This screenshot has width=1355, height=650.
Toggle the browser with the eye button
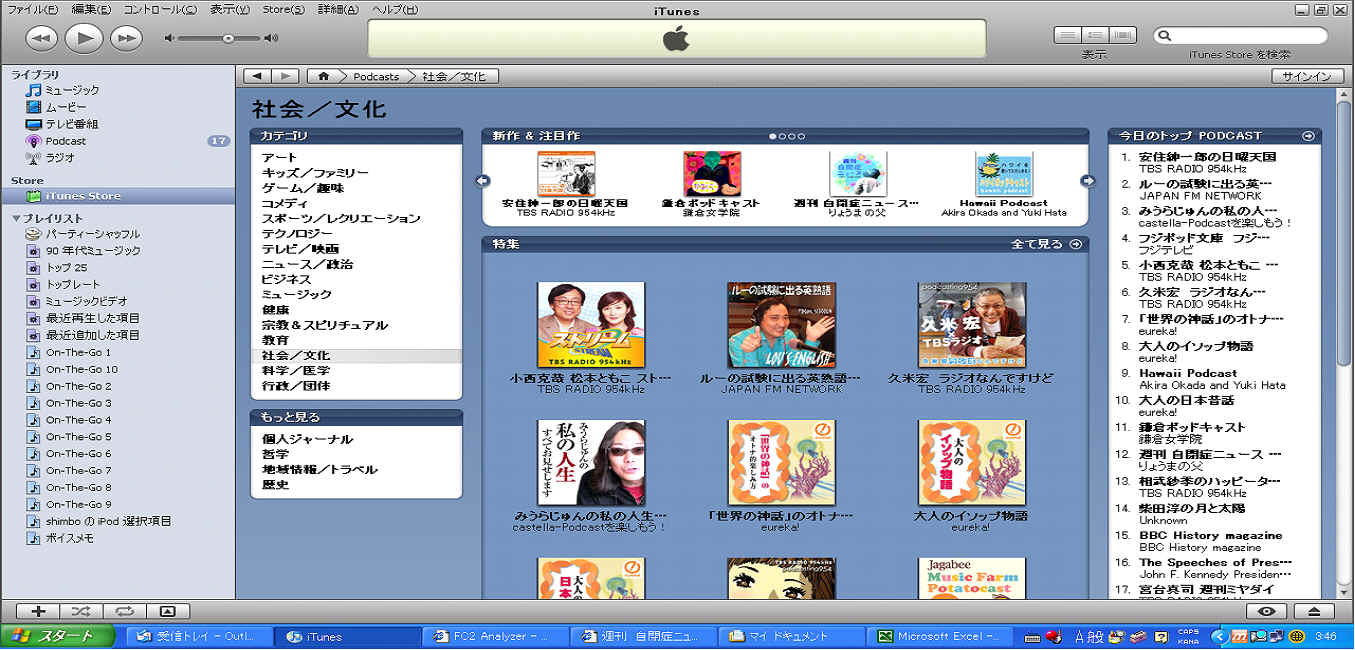[1266, 611]
